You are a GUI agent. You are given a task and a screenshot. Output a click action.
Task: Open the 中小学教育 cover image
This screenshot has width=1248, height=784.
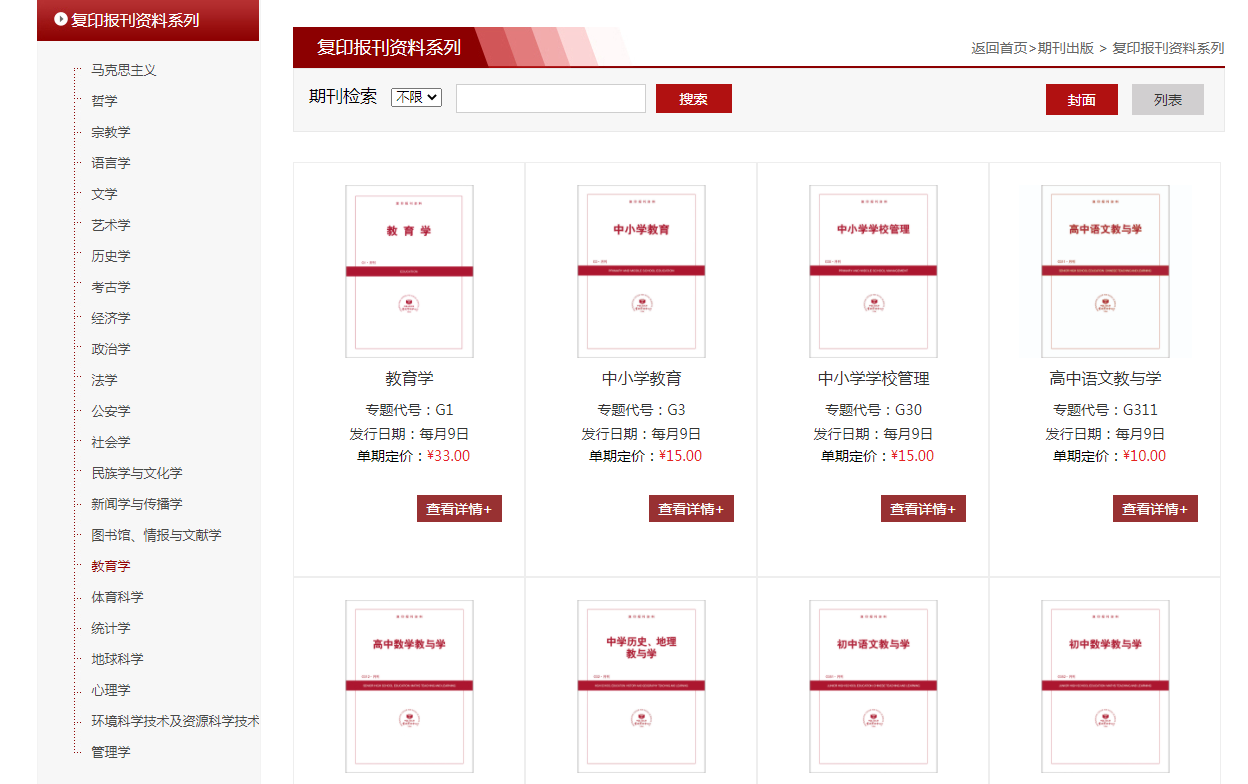[x=641, y=271]
